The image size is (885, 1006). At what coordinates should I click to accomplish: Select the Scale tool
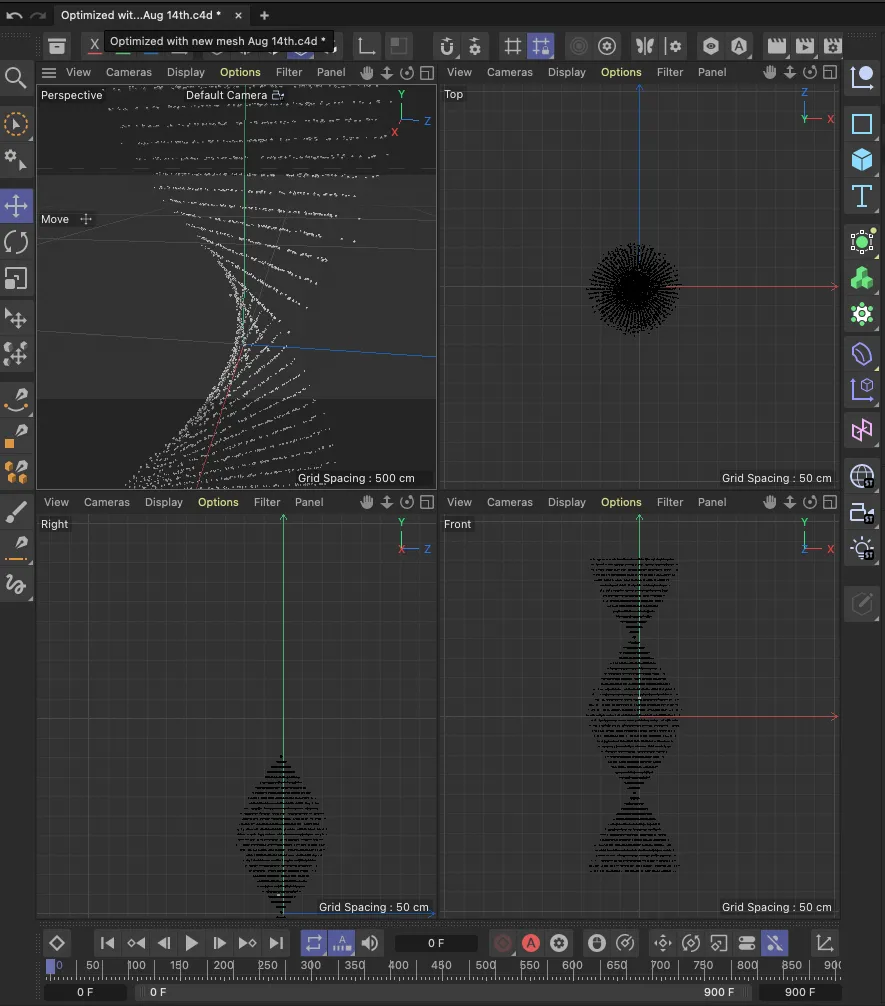pos(16,278)
